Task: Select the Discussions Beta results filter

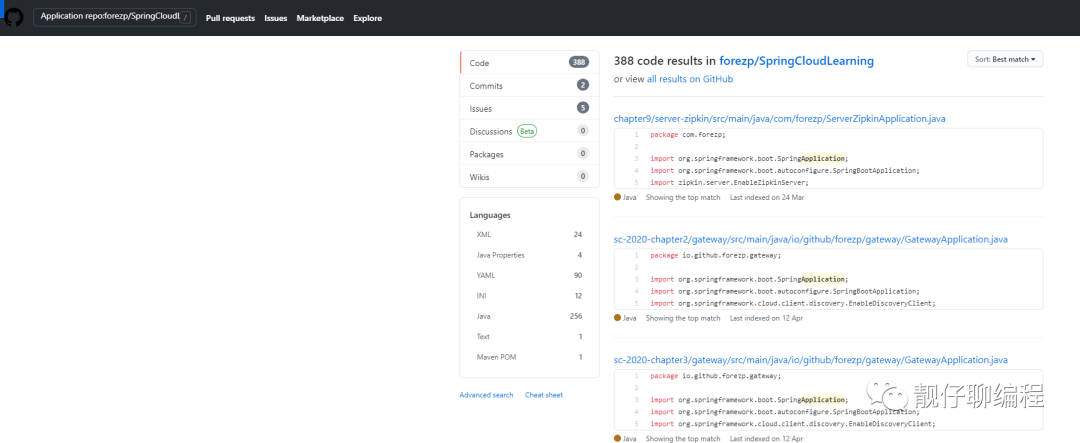Action: pyautogui.click(x=529, y=131)
